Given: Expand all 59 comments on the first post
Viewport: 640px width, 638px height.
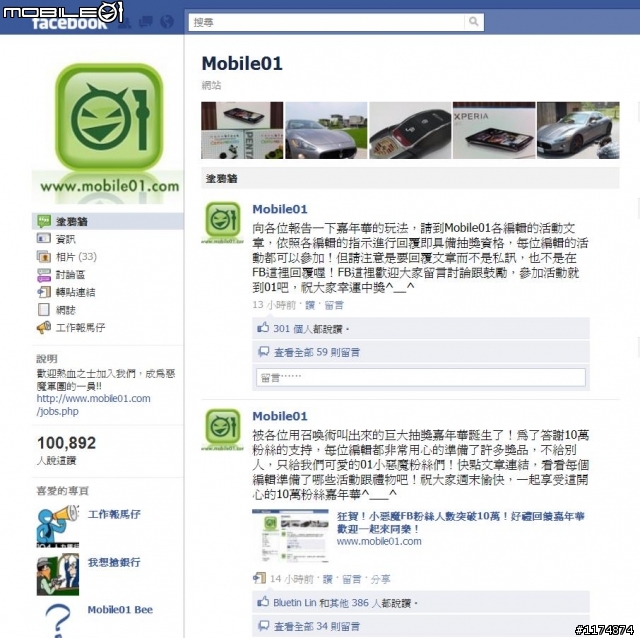Looking at the screenshot, I should click(x=317, y=352).
